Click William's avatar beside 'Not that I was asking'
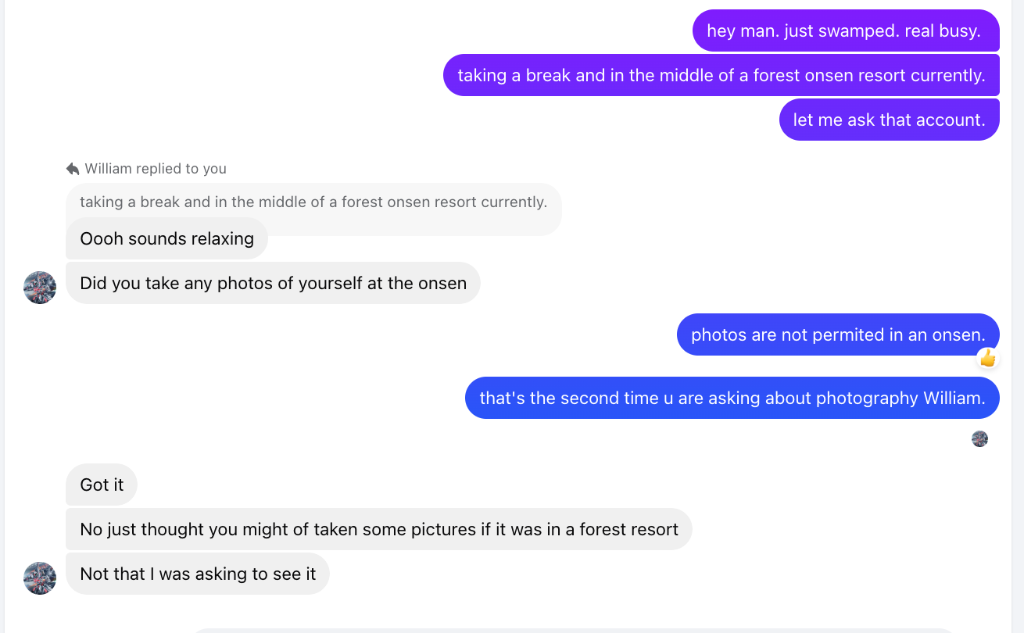The width and height of the screenshot is (1024, 633). coord(40,578)
